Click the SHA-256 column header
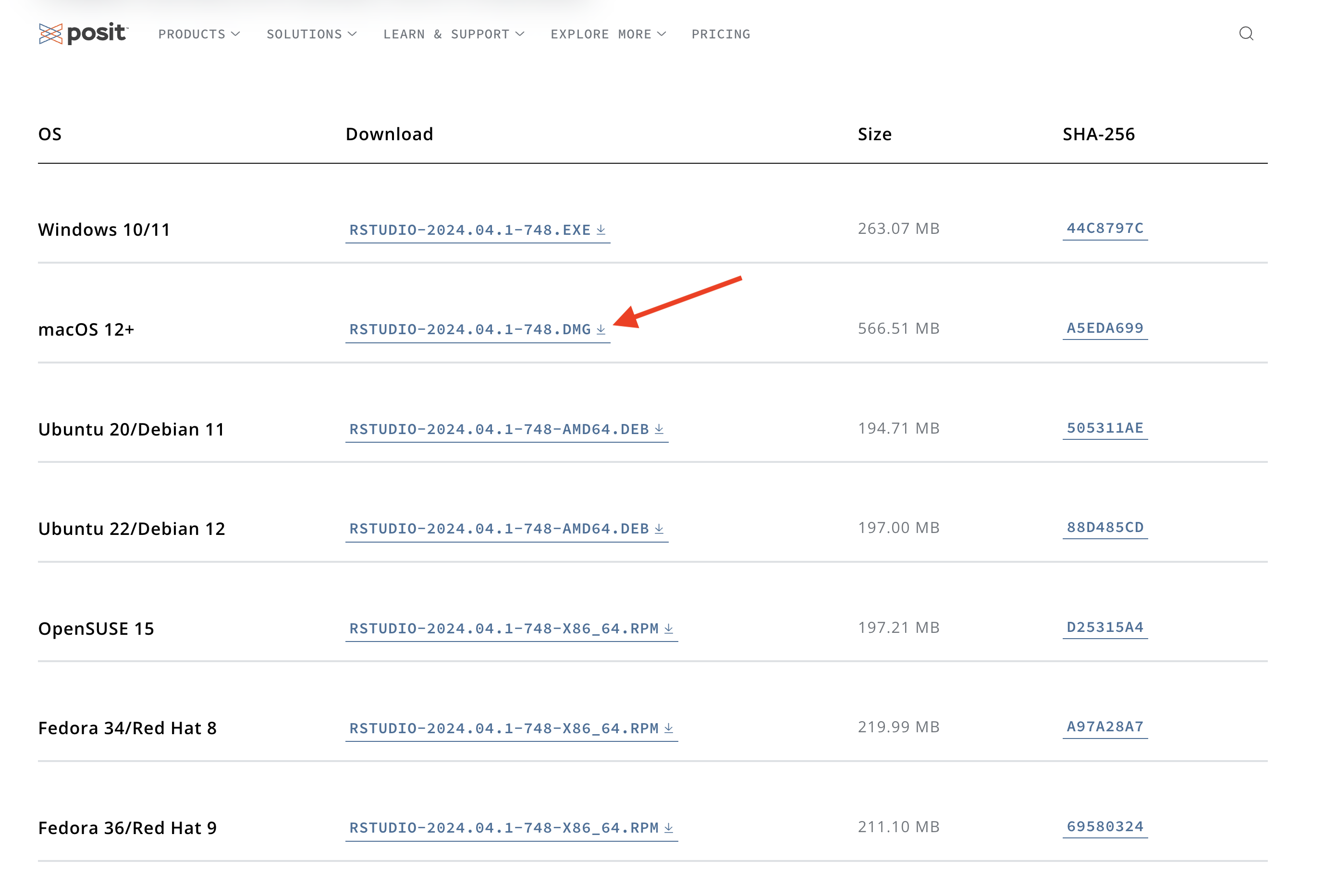This screenshot has width=1325, height=896. tap(1099, 134)
